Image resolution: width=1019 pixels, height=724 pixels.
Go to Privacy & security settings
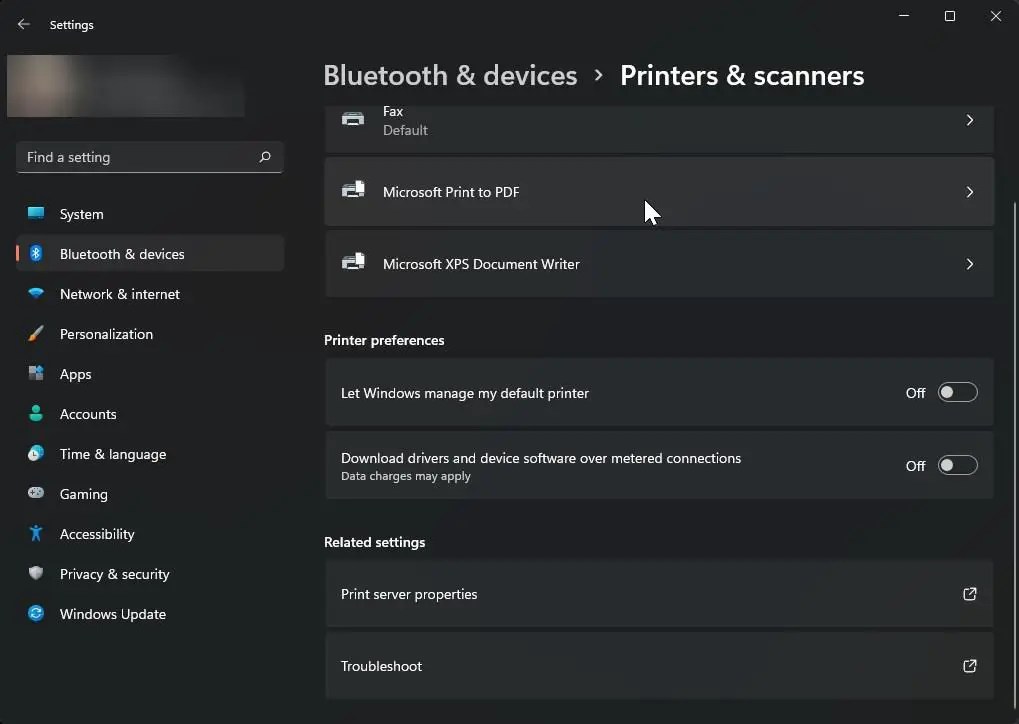click(x=150, y=574)
